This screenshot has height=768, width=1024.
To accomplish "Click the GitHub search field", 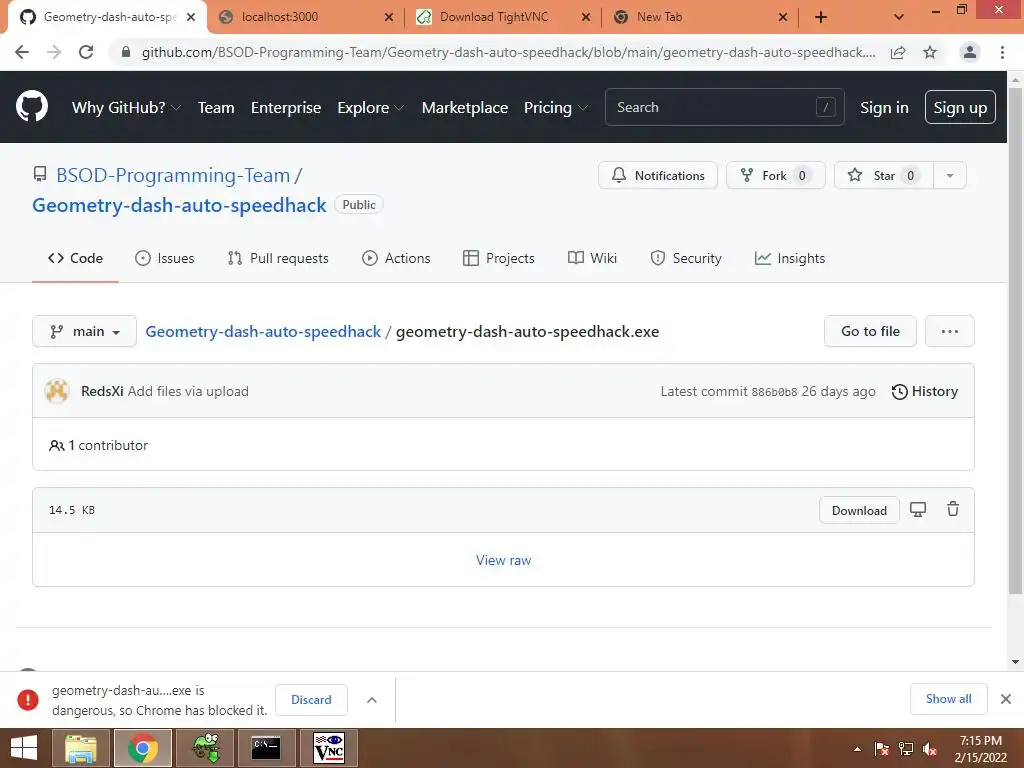I will pos(724,107).
